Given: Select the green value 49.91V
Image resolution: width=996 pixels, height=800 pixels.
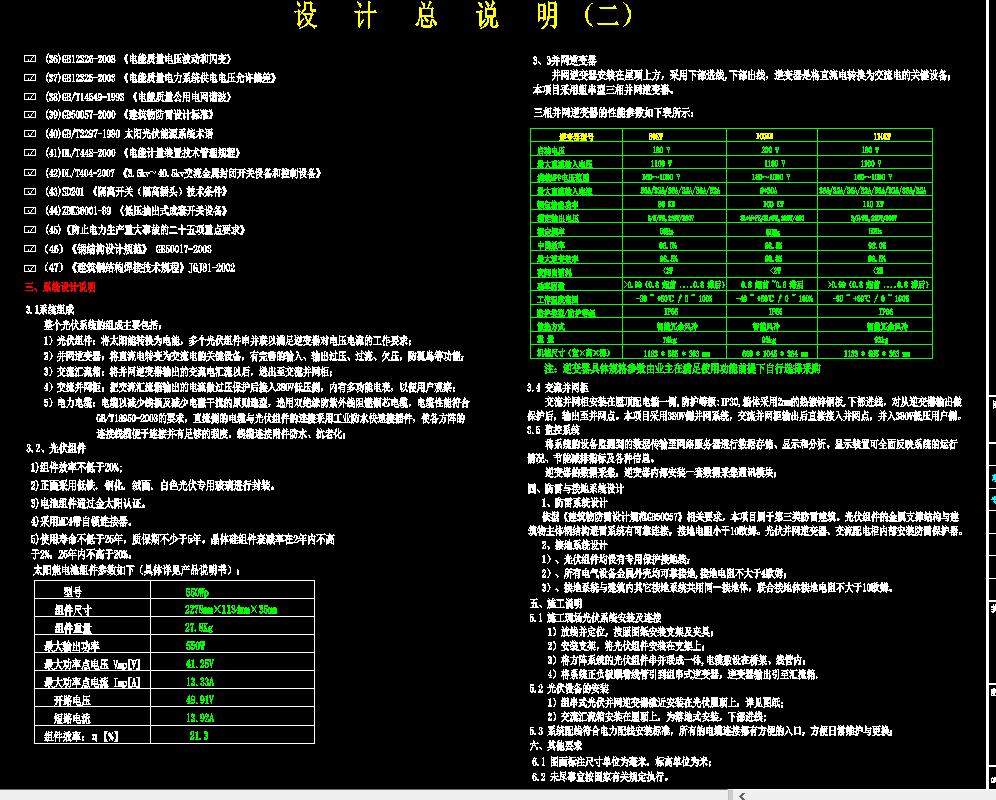Looking at the screenshot, I should pos(199,700).
